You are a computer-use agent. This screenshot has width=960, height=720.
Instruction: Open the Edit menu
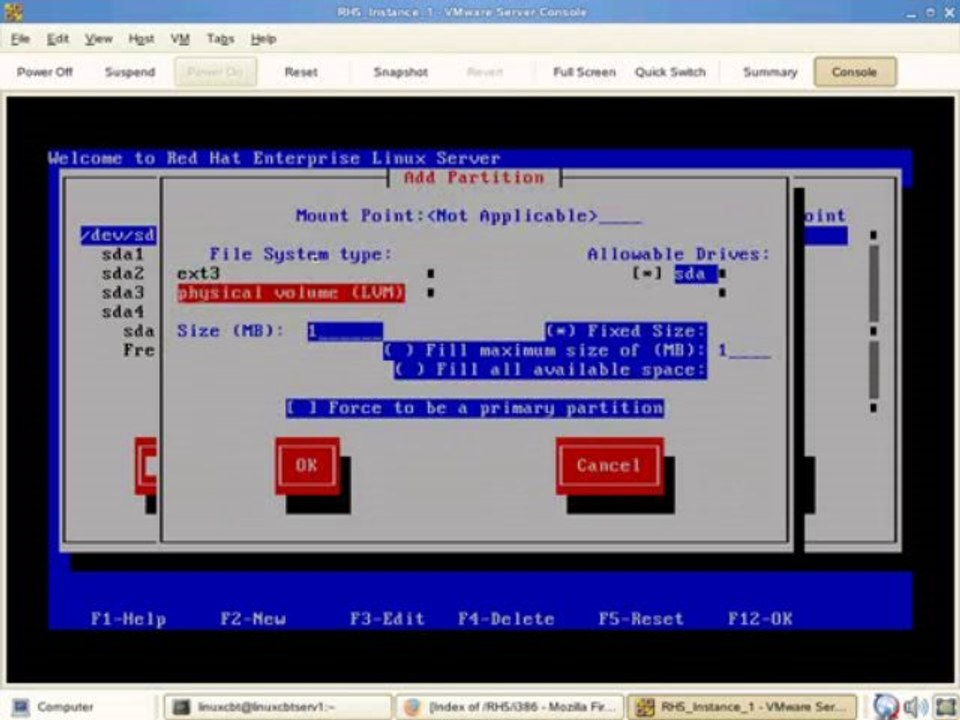click(x=58, y=39)
